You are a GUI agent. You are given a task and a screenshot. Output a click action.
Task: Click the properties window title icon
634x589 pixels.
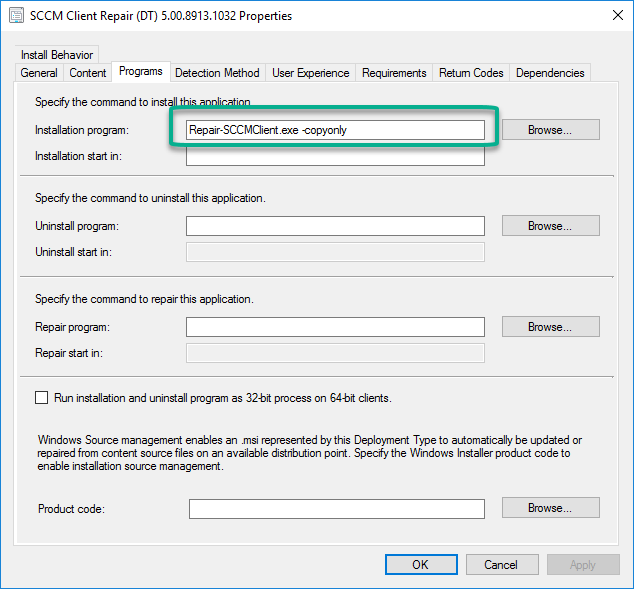coord(17,16)
